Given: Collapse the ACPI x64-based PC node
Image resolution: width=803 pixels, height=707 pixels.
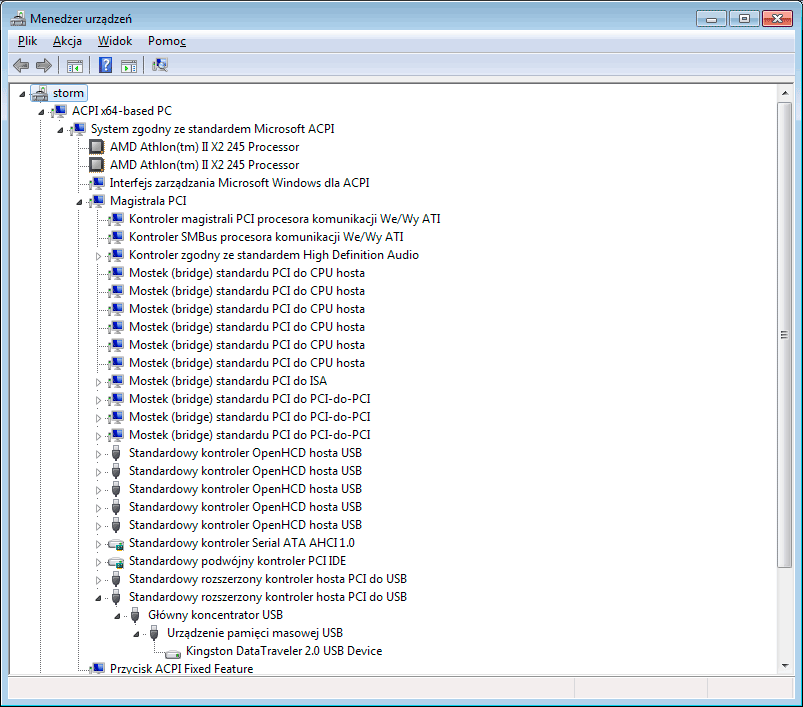Looking at the screenshot, I should 41,112.
